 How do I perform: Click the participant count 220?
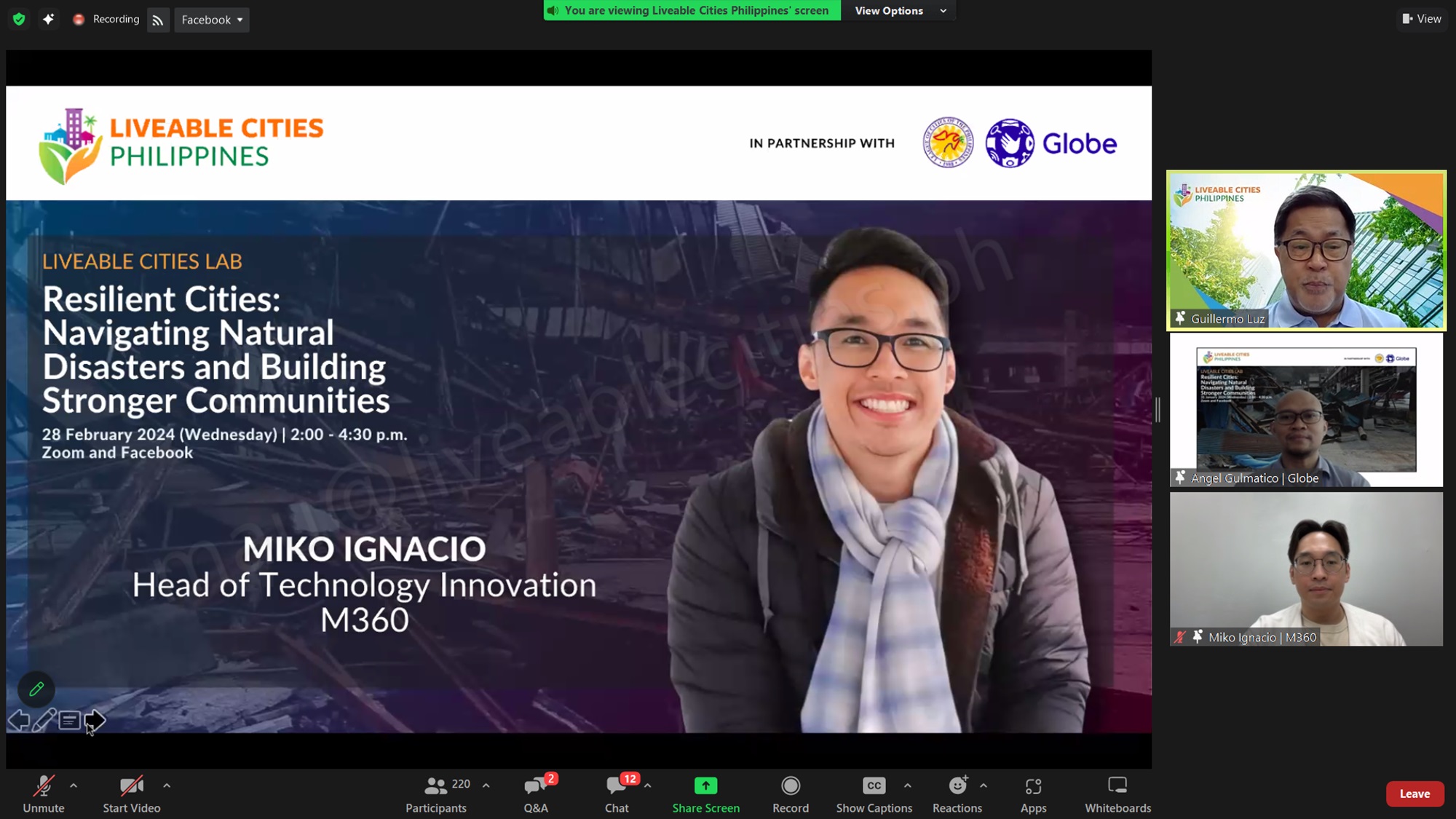click(461, 784)
